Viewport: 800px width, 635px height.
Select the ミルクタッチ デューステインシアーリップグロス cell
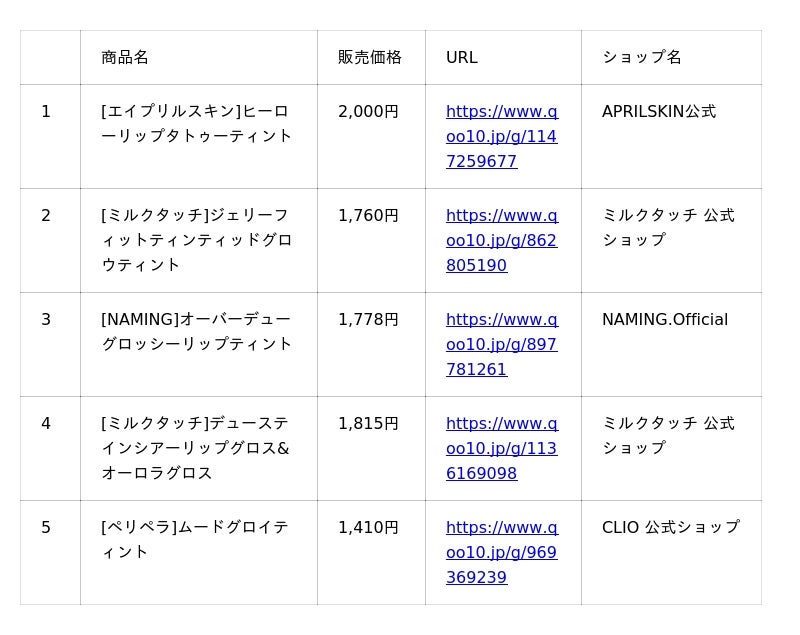(x=196, y=448)
